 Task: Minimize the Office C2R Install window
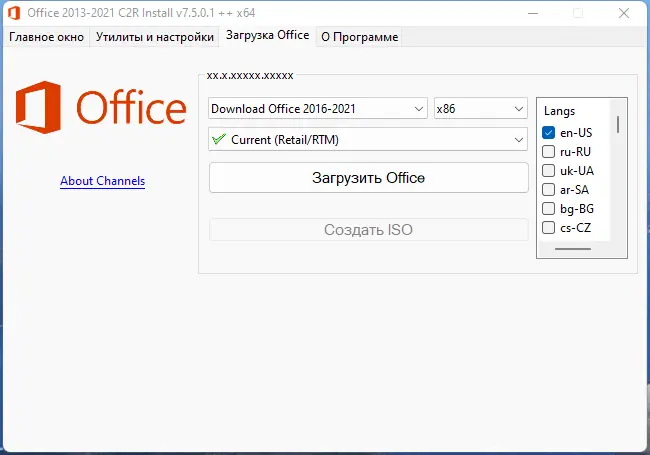tap(533, 13)
